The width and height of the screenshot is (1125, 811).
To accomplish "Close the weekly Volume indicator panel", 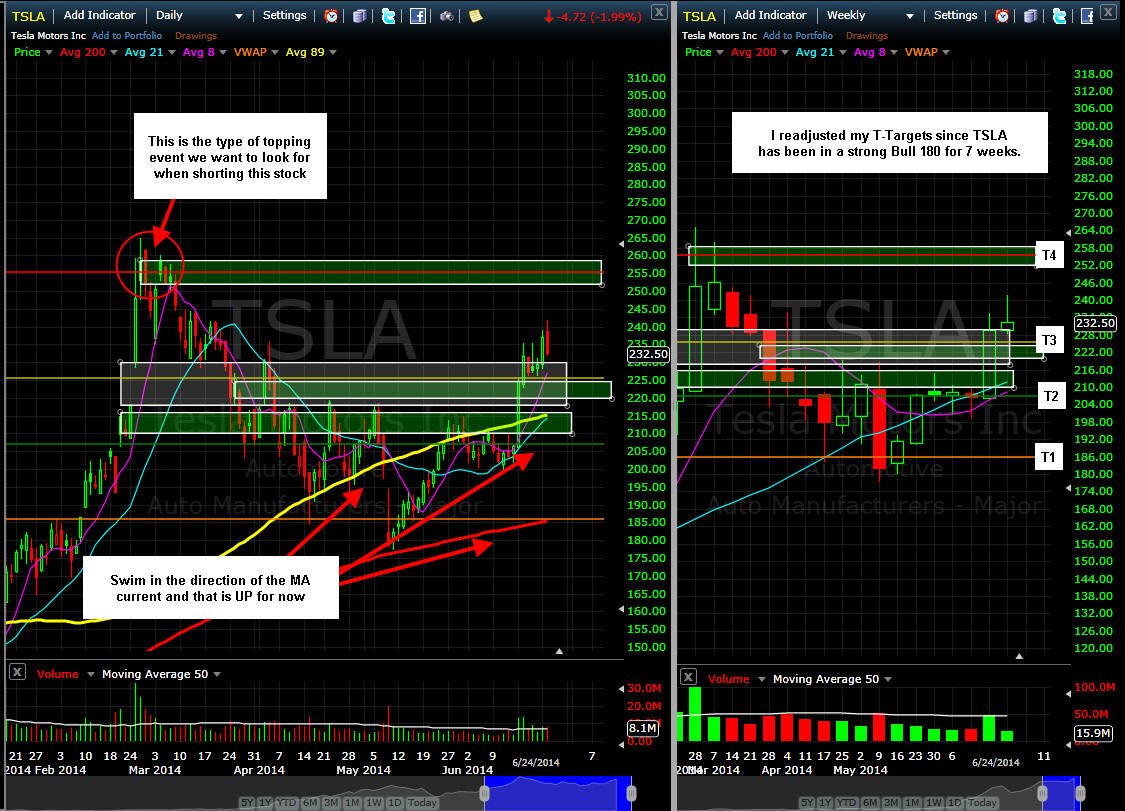I will click(x=688, y=676).
